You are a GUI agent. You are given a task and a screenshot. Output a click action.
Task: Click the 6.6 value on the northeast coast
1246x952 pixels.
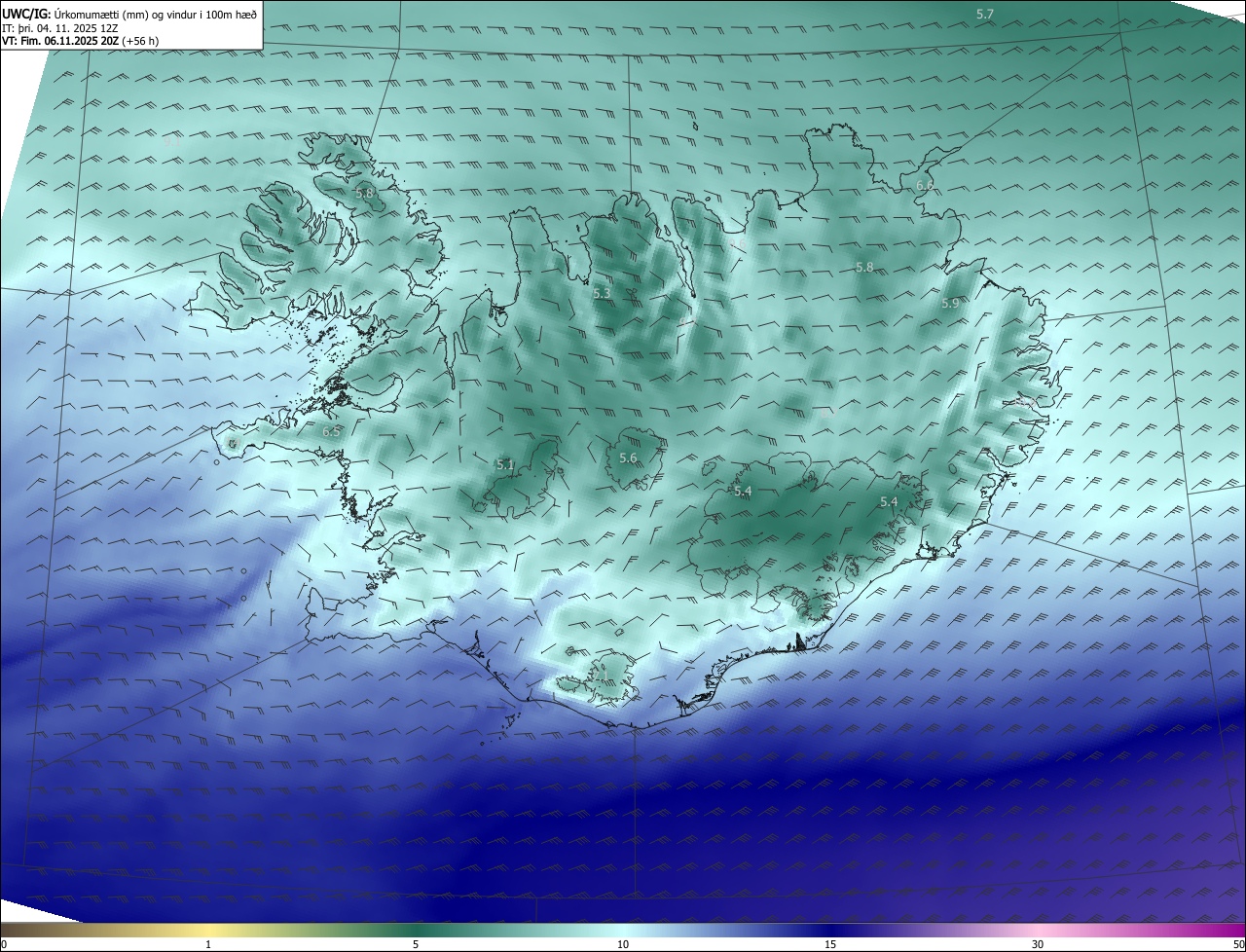click(925, 185)
